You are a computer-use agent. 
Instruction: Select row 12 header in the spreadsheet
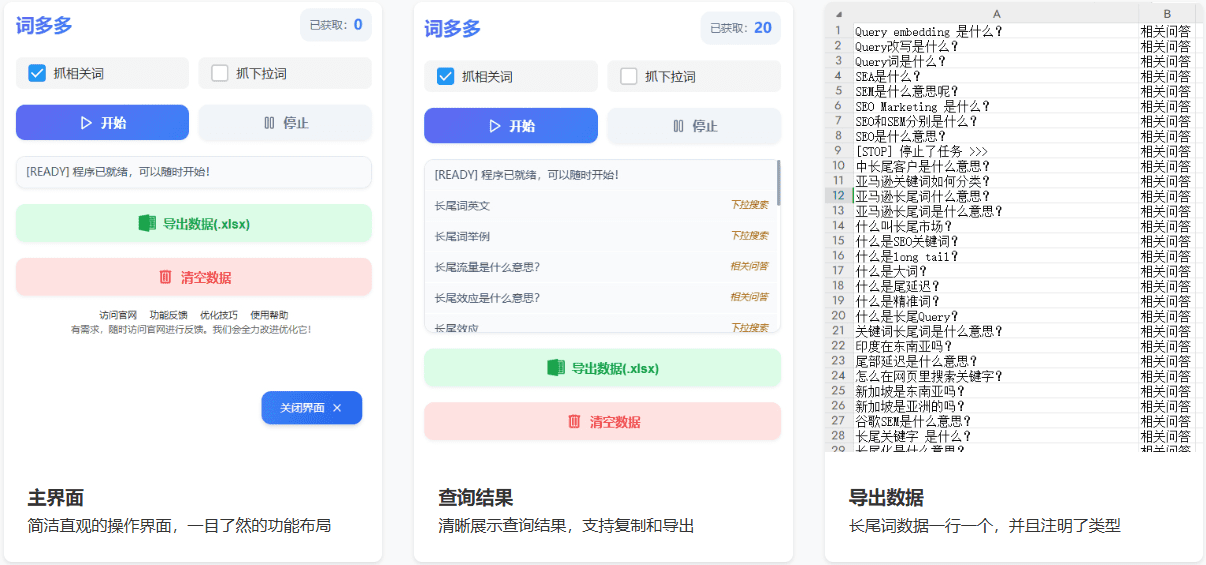[838, 196]
